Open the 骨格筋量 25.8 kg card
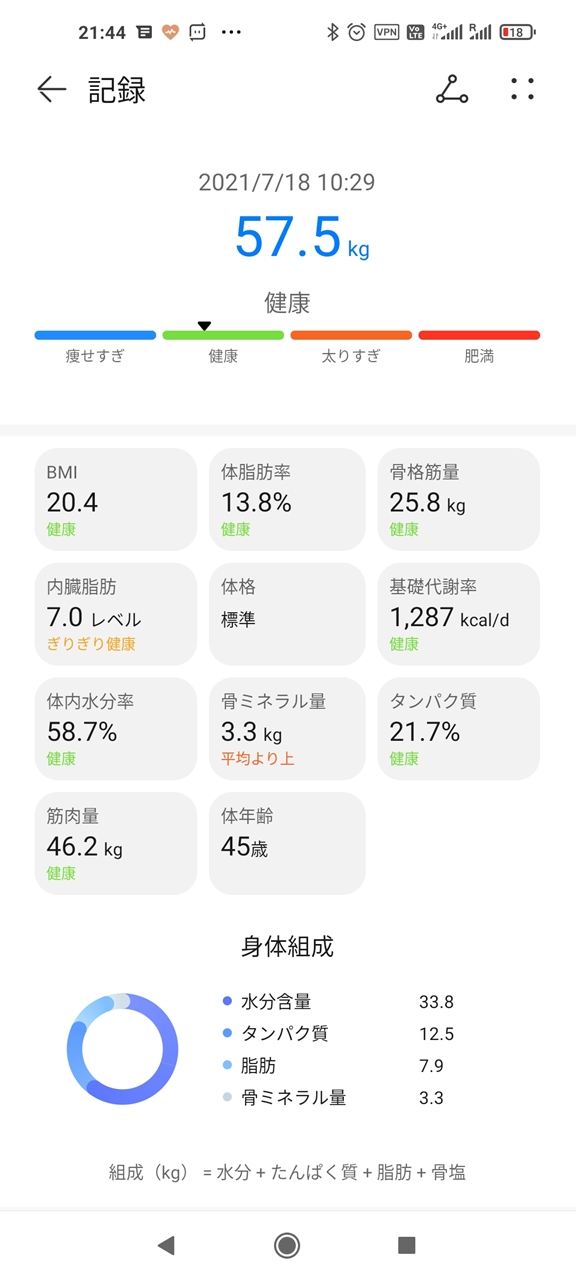The image size is (576, 1280). 459,499
